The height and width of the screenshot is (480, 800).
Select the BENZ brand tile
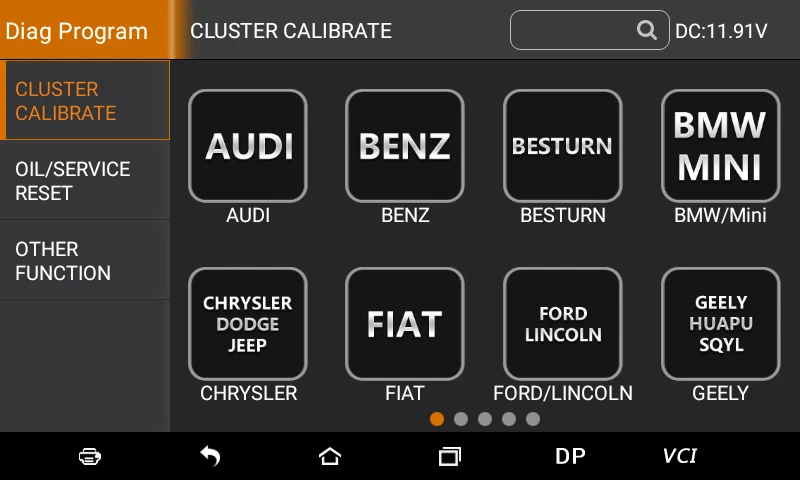[x=405, y=146]
